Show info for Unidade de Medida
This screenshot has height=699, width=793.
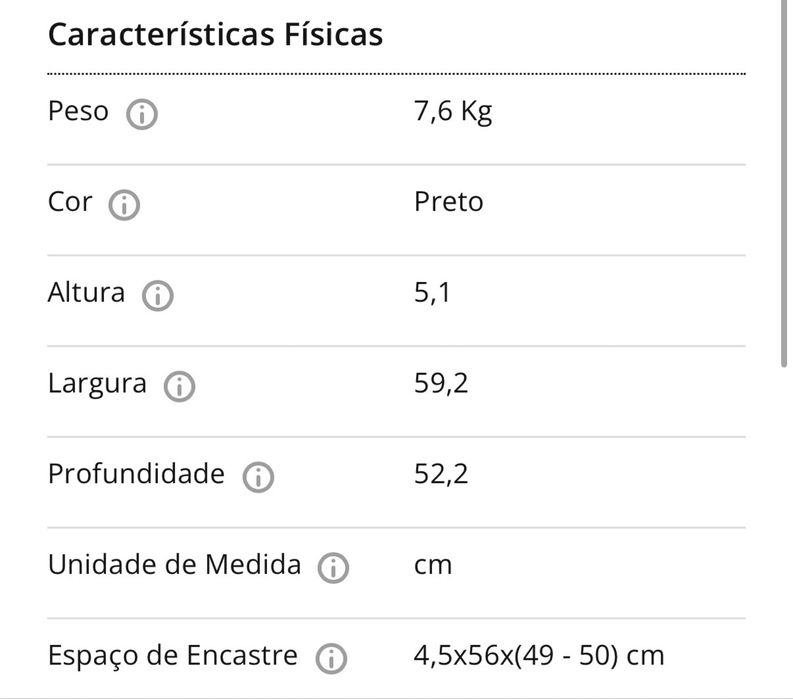[333, 568]
